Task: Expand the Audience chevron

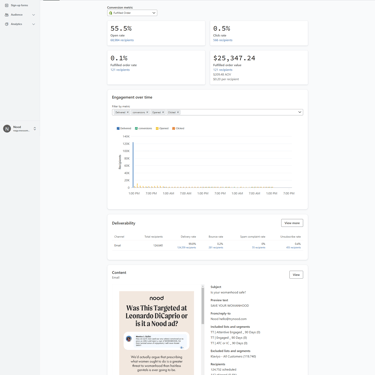Action: coord(33,15)
